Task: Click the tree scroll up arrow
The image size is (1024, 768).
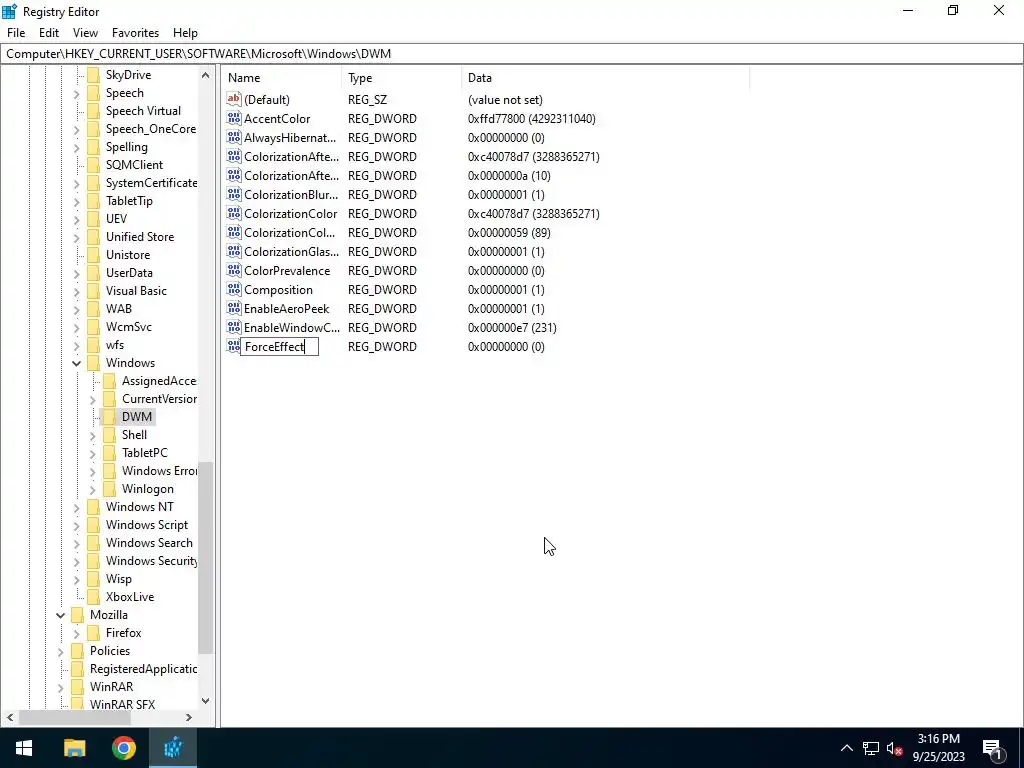Action: (205, 75)
